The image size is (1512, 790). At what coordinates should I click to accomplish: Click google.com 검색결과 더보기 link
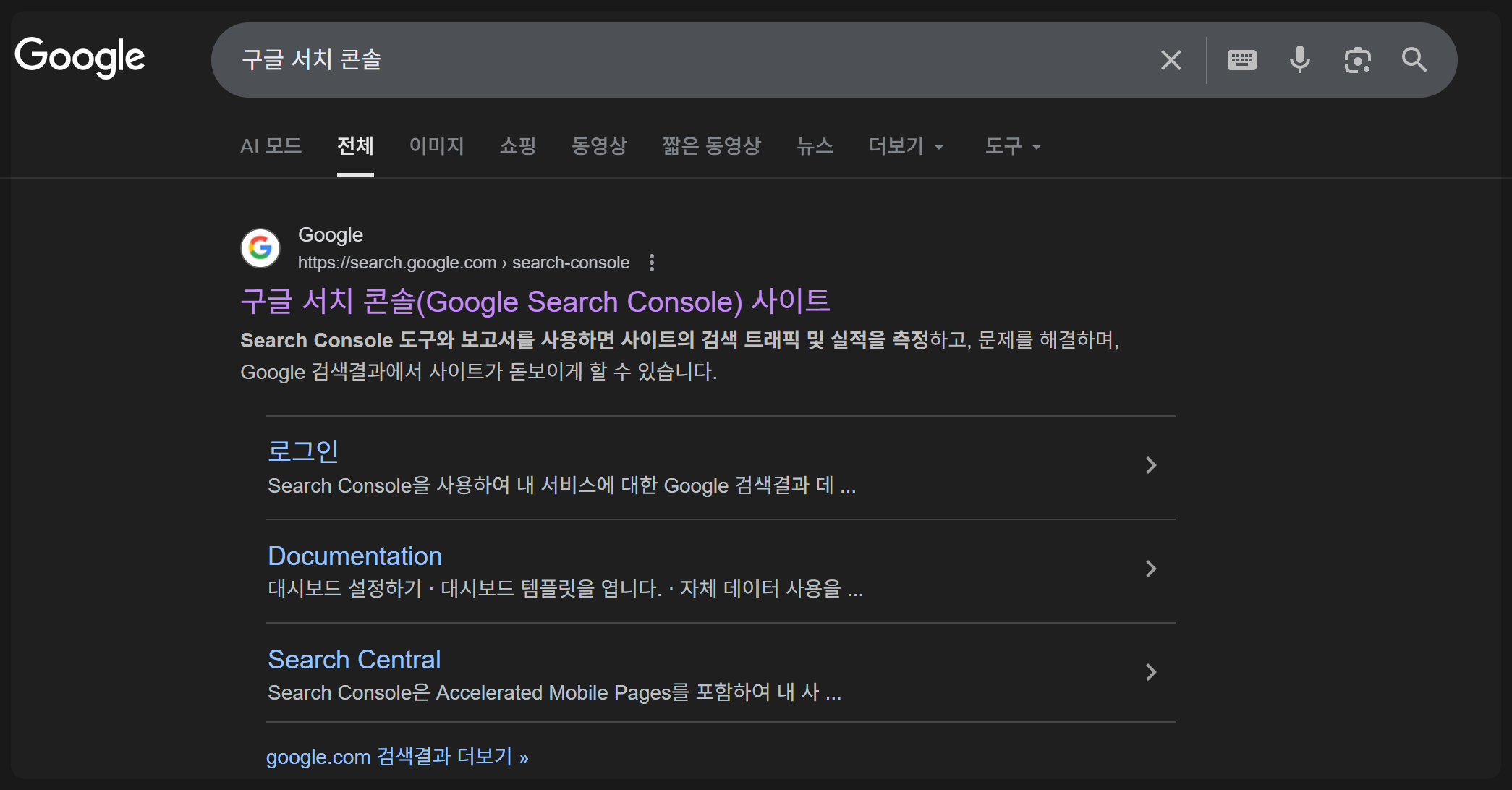[x=396, y=757]
